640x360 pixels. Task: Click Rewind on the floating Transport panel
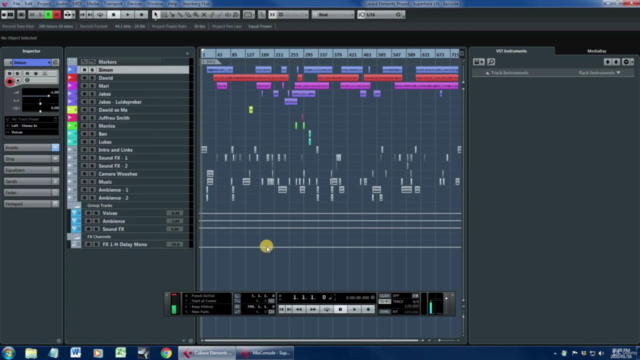(x=299, y=310)
